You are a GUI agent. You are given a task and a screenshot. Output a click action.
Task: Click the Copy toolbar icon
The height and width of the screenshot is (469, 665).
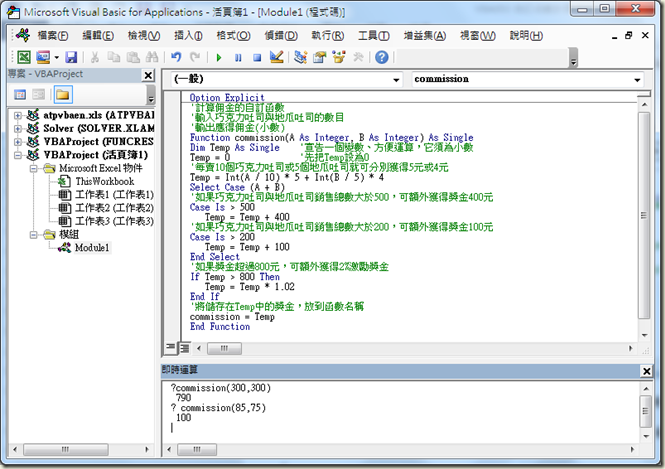tap(114, 57)
